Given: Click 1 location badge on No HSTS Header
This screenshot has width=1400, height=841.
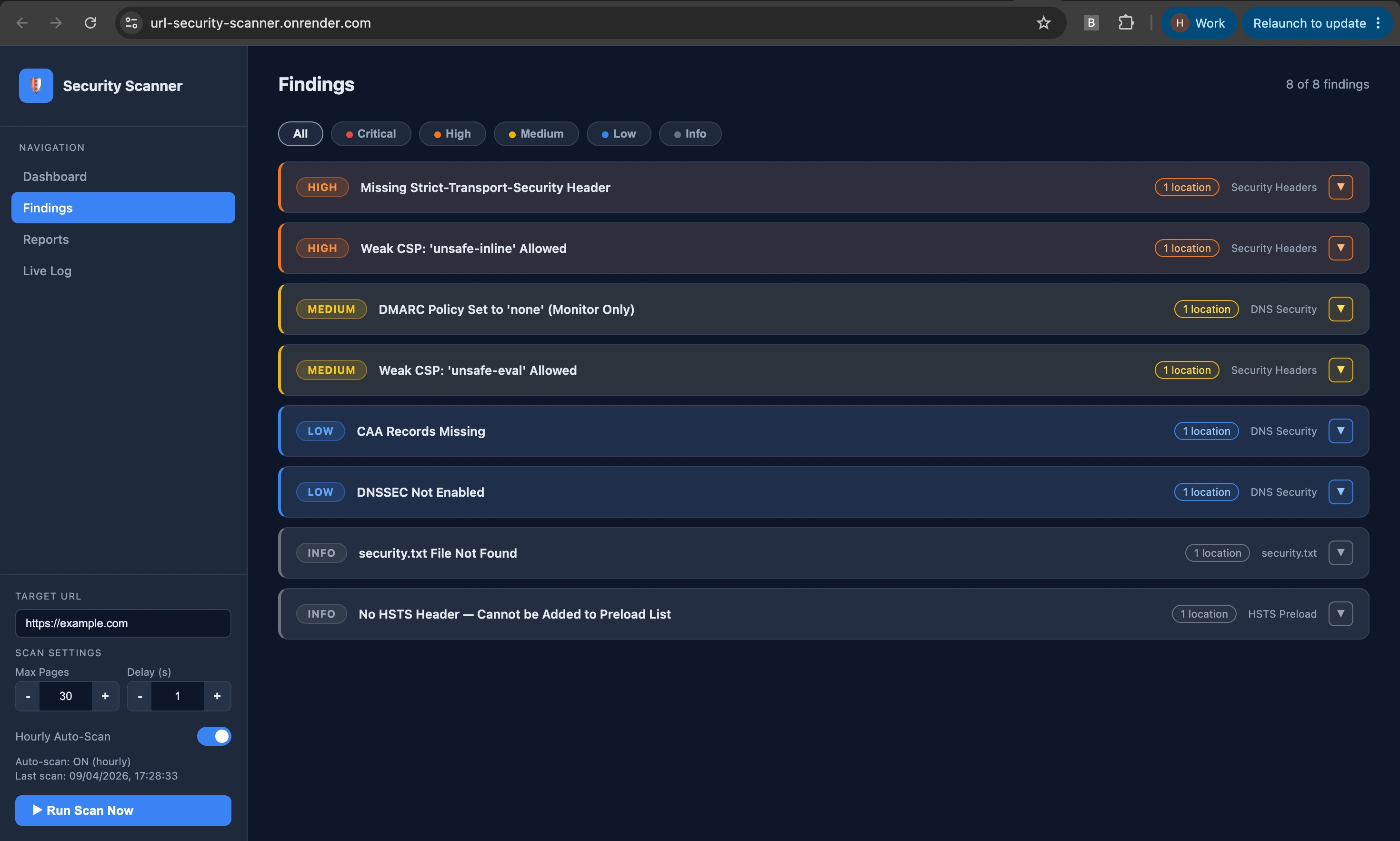Looking at the screenshot, I should pyautogui.click(x=1204, y=614).
